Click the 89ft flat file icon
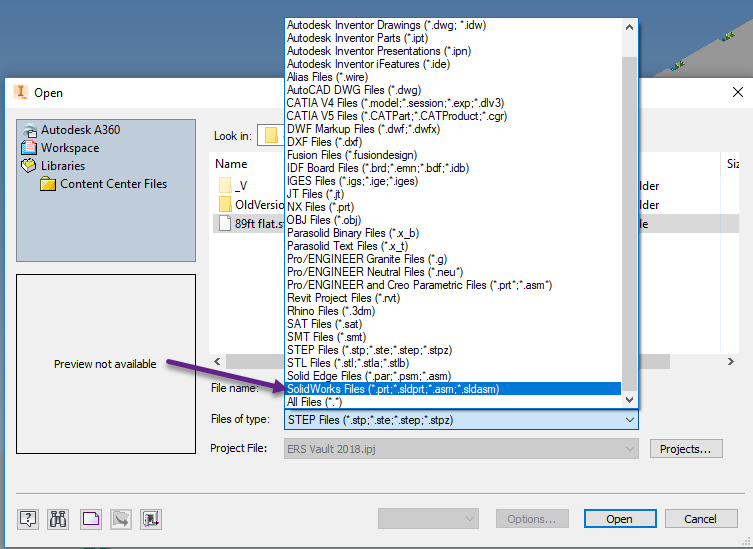Viewport: 753px width, 549px height. pyautogui.click(x=225, y=223)
